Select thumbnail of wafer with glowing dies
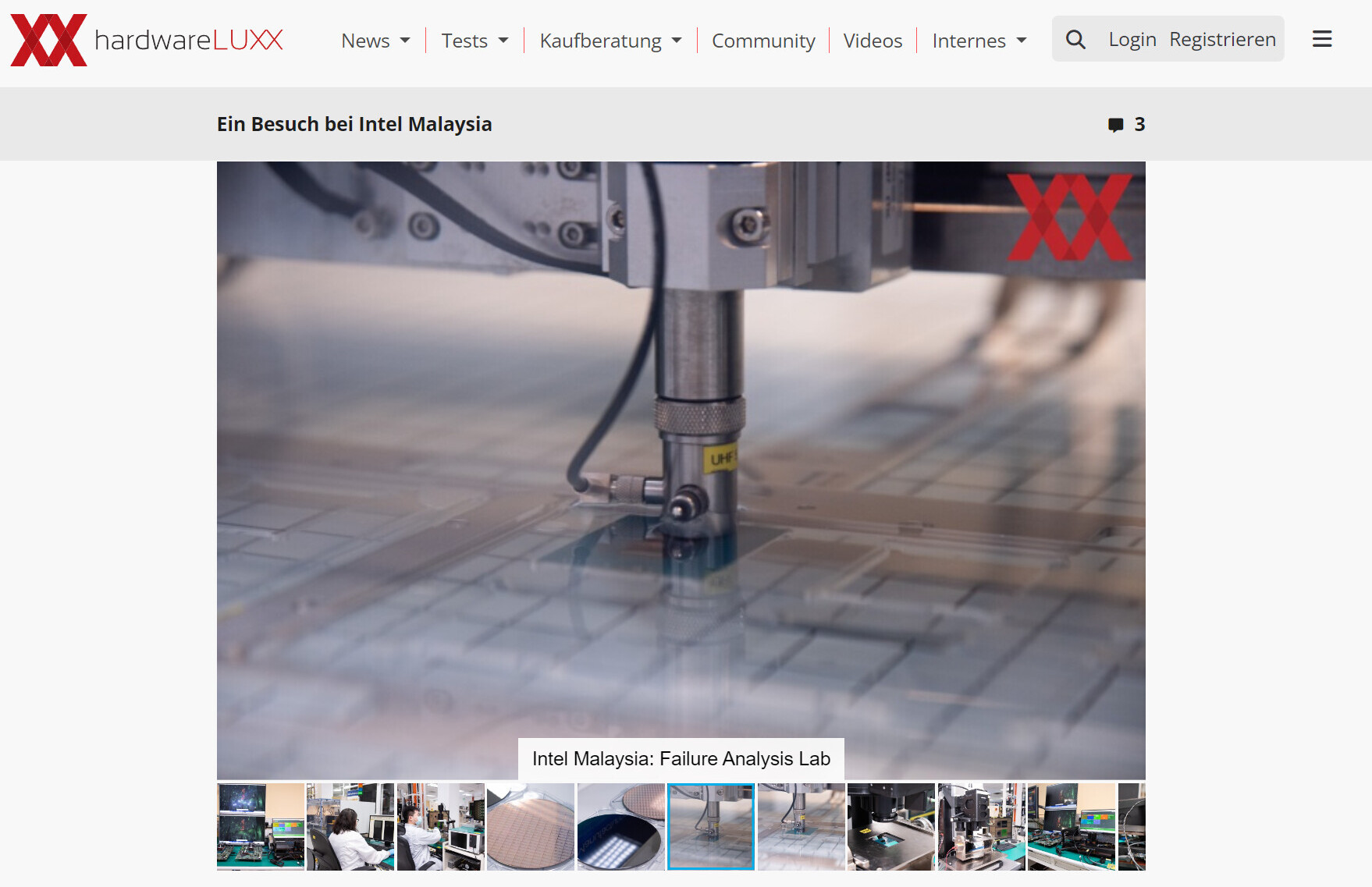Screen dimensions: 1372x887 (x=621, y=827)
